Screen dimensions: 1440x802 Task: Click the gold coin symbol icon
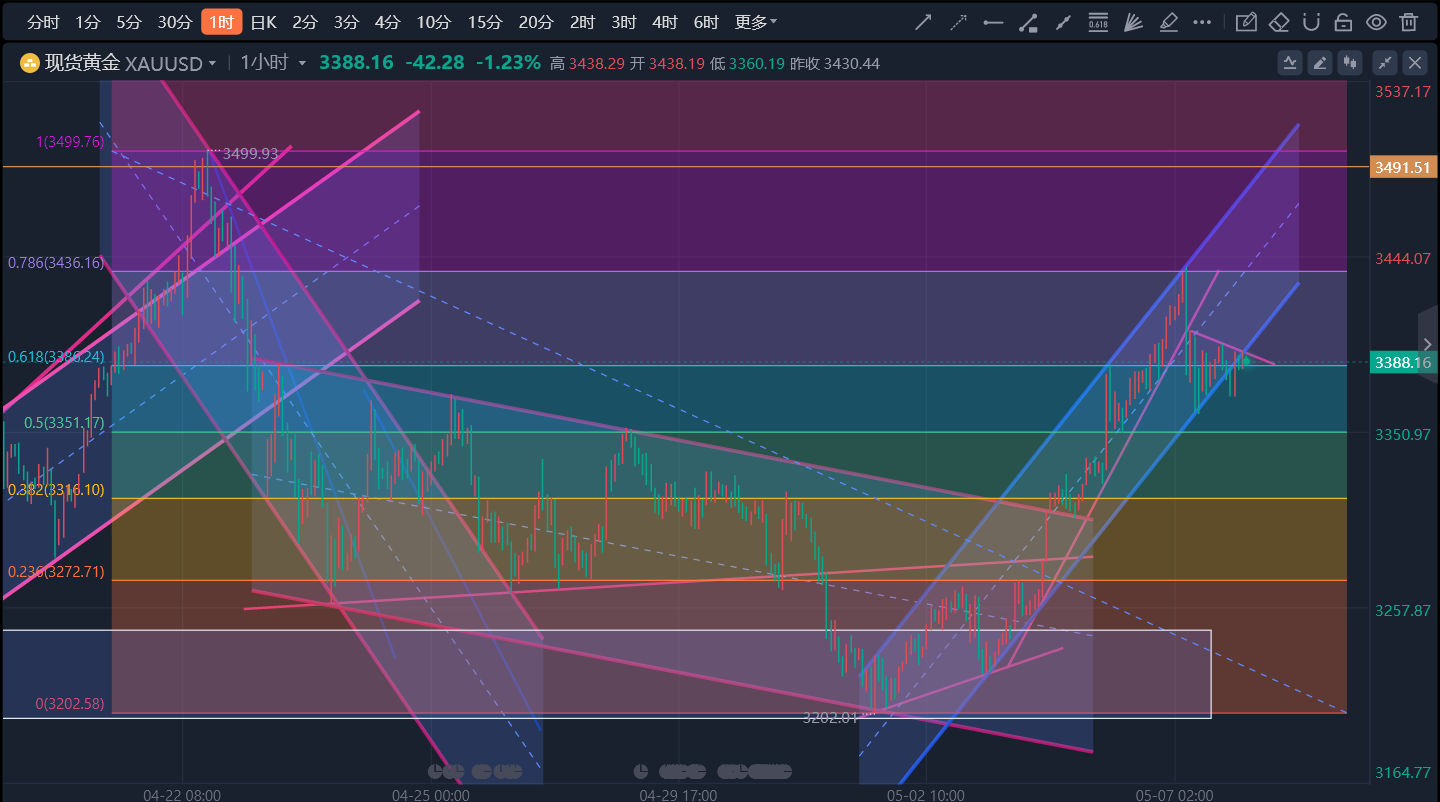[30, 63]
